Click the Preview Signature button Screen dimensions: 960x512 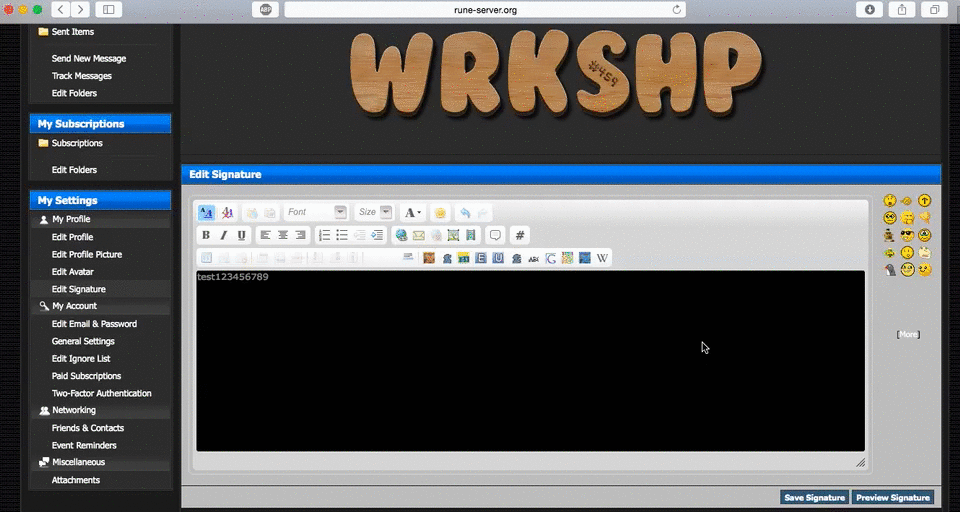coord(893,497)
